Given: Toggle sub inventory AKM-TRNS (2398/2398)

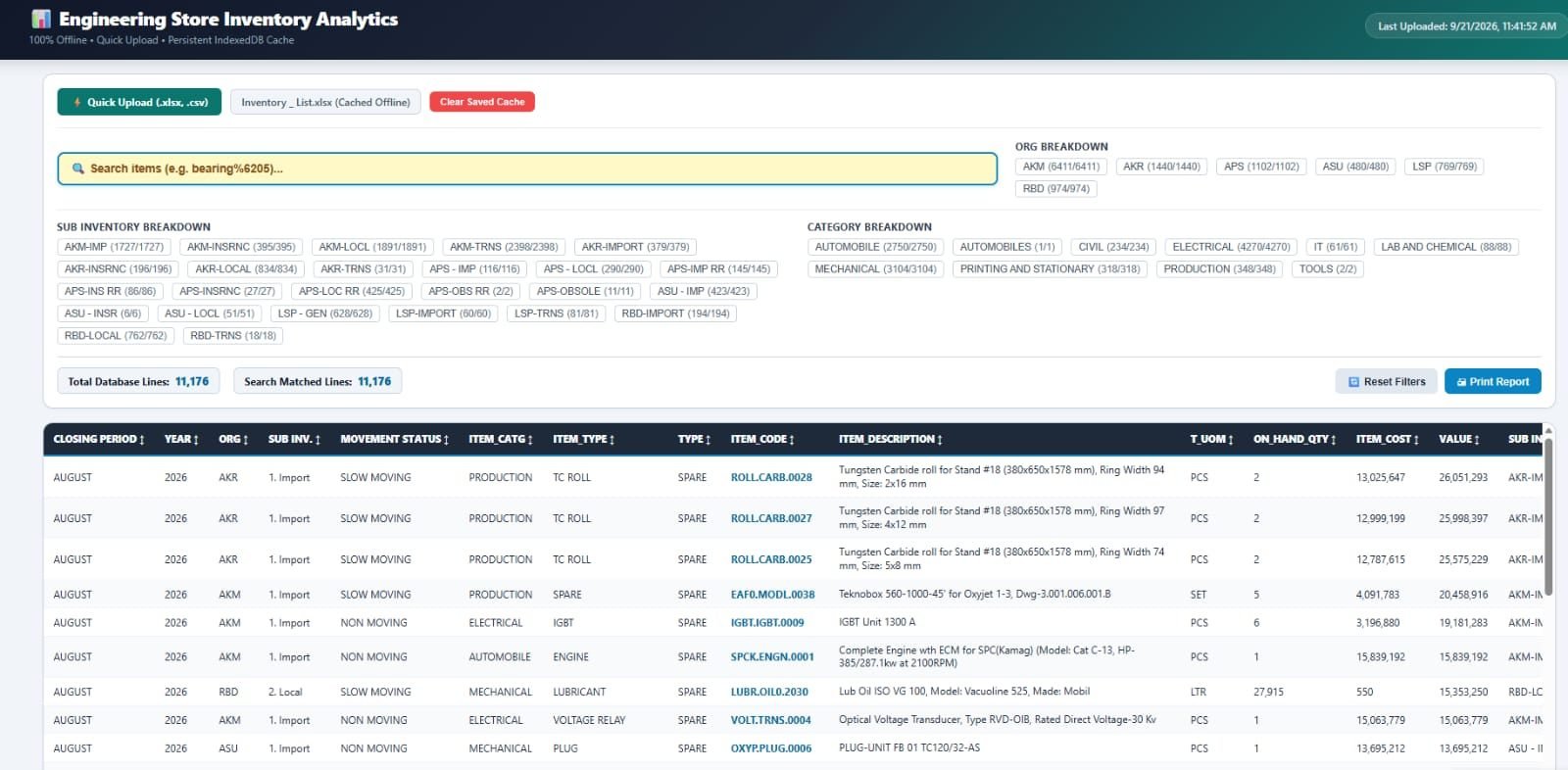Looking at the screenshot, I should click(x=504, y=247).
